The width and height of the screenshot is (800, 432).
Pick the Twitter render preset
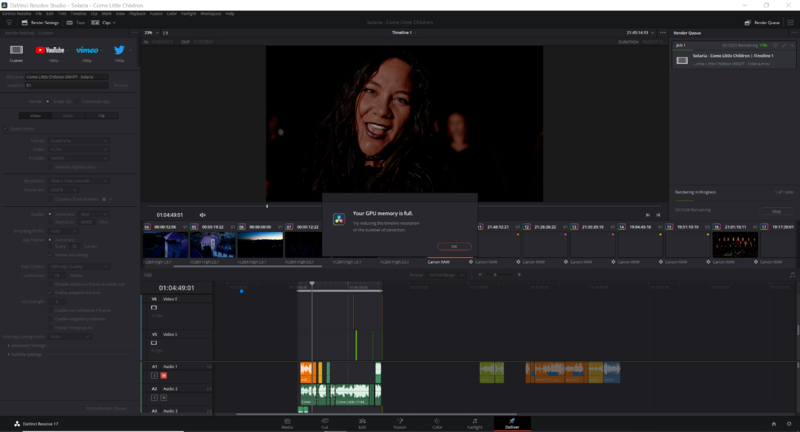[119, 49]
